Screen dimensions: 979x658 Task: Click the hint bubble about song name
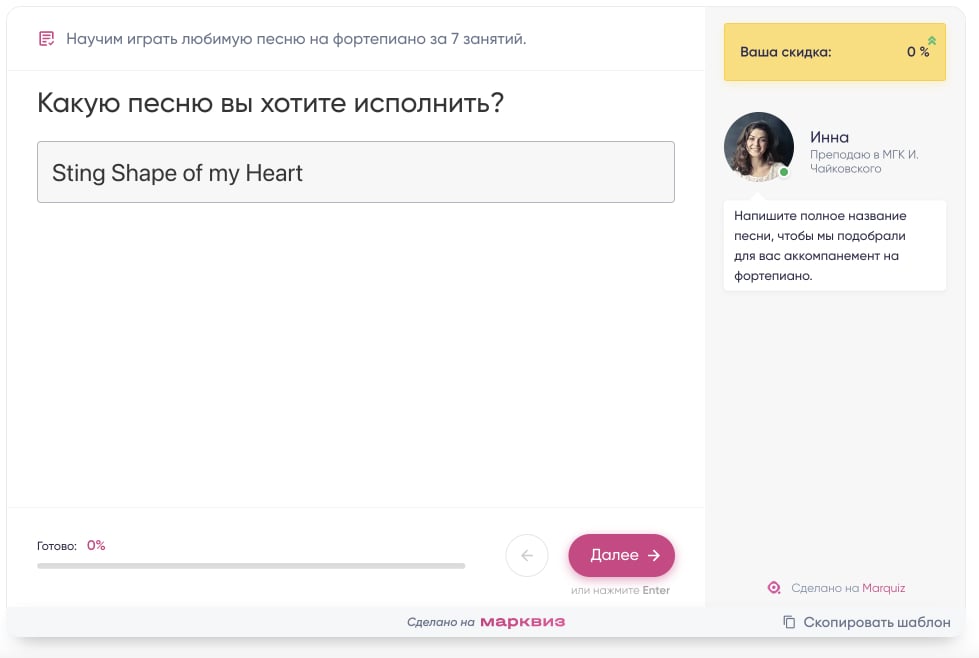[x=834, y=245]
